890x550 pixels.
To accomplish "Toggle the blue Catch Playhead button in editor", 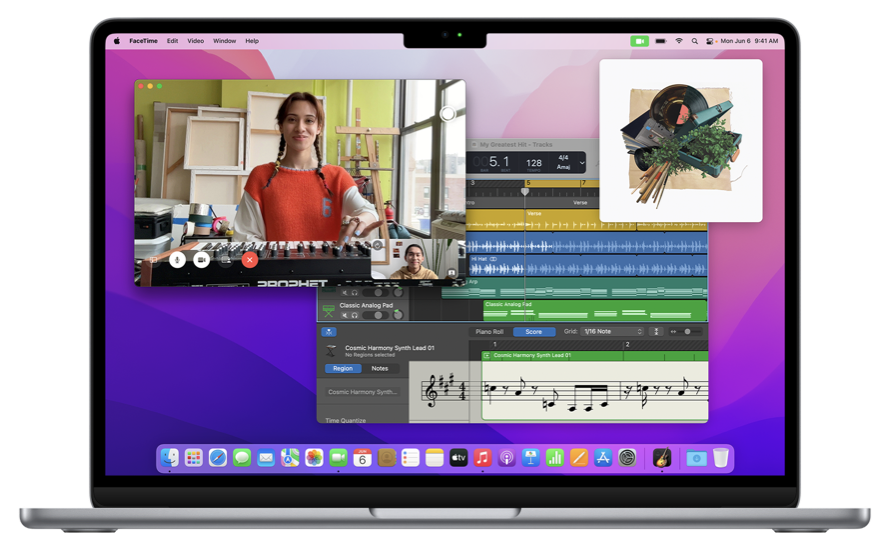I will point(329,332).
